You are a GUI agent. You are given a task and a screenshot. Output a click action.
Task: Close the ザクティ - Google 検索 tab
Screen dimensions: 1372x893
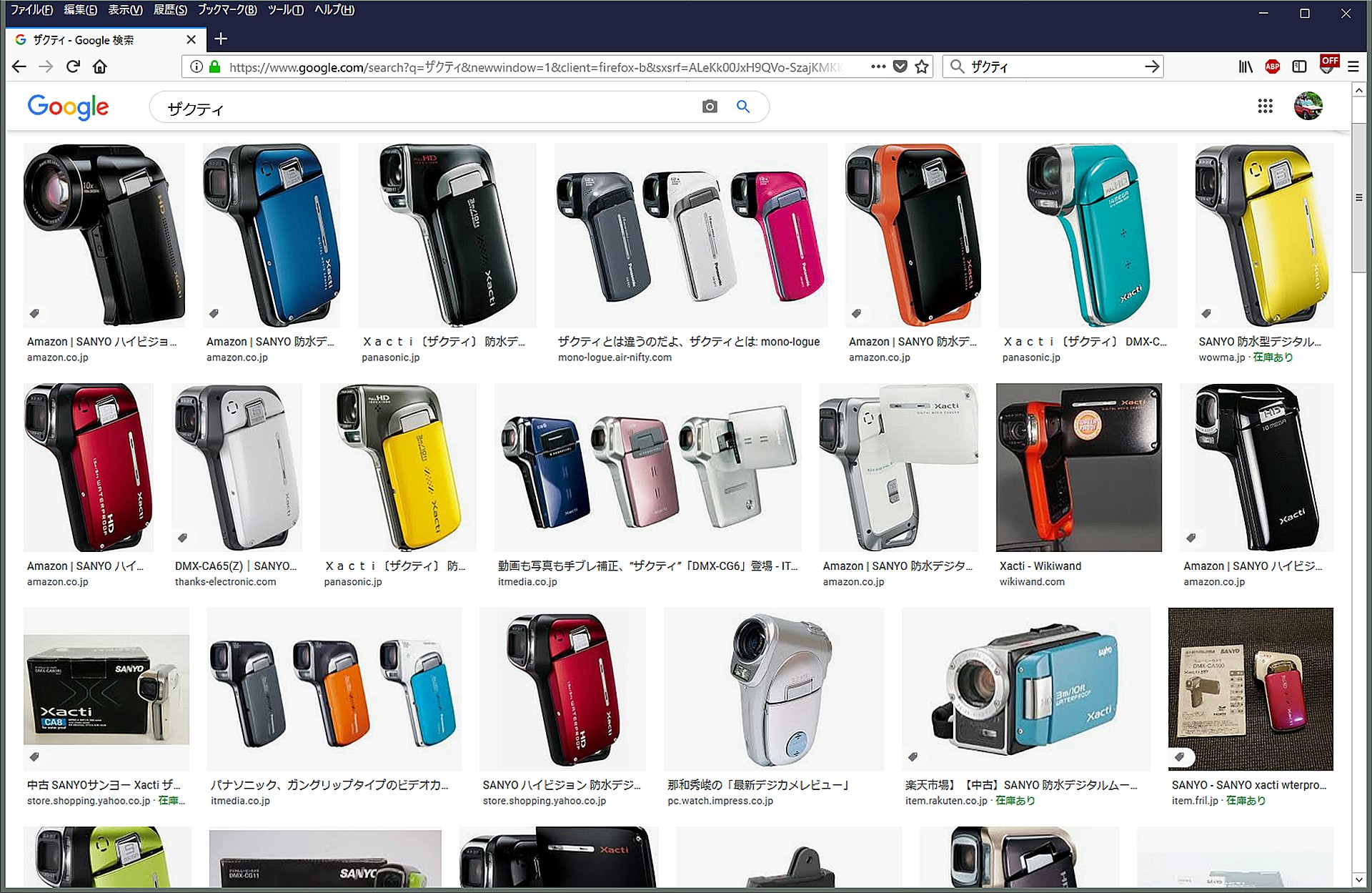coord(191,40)
